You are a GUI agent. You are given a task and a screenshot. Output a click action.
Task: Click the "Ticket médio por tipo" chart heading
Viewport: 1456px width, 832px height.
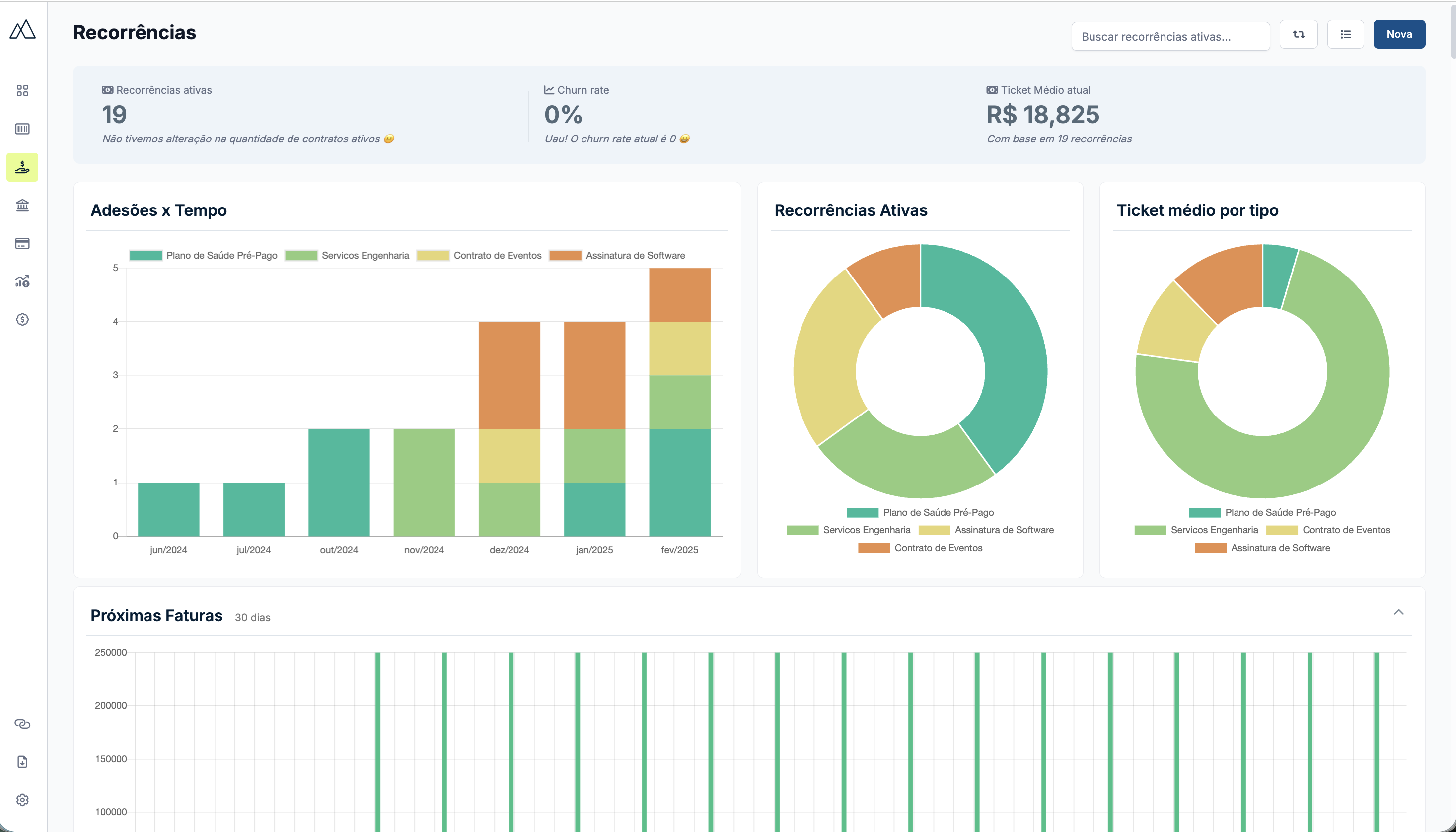(1198, 210)
